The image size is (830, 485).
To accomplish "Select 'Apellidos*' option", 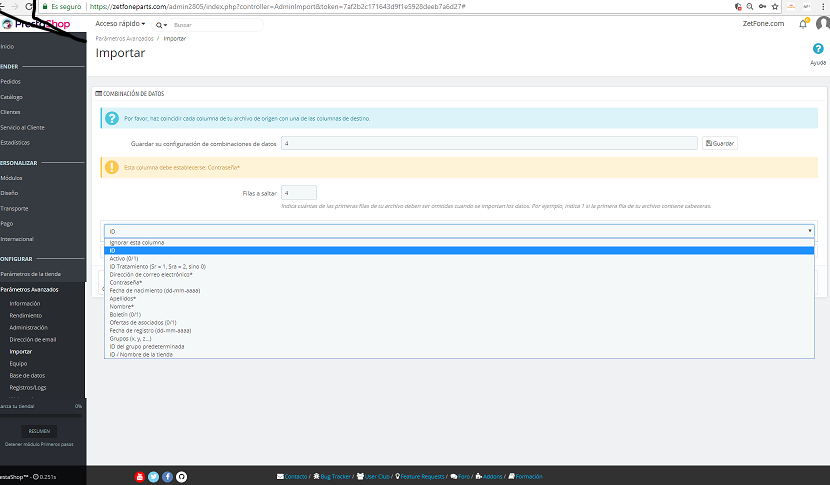I will 459,299.
